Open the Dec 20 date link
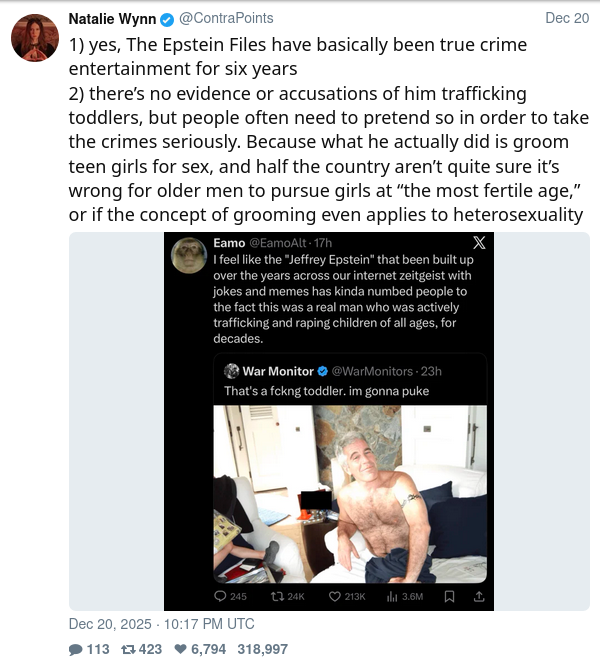The image size is (600, 669). pos(567,18)
